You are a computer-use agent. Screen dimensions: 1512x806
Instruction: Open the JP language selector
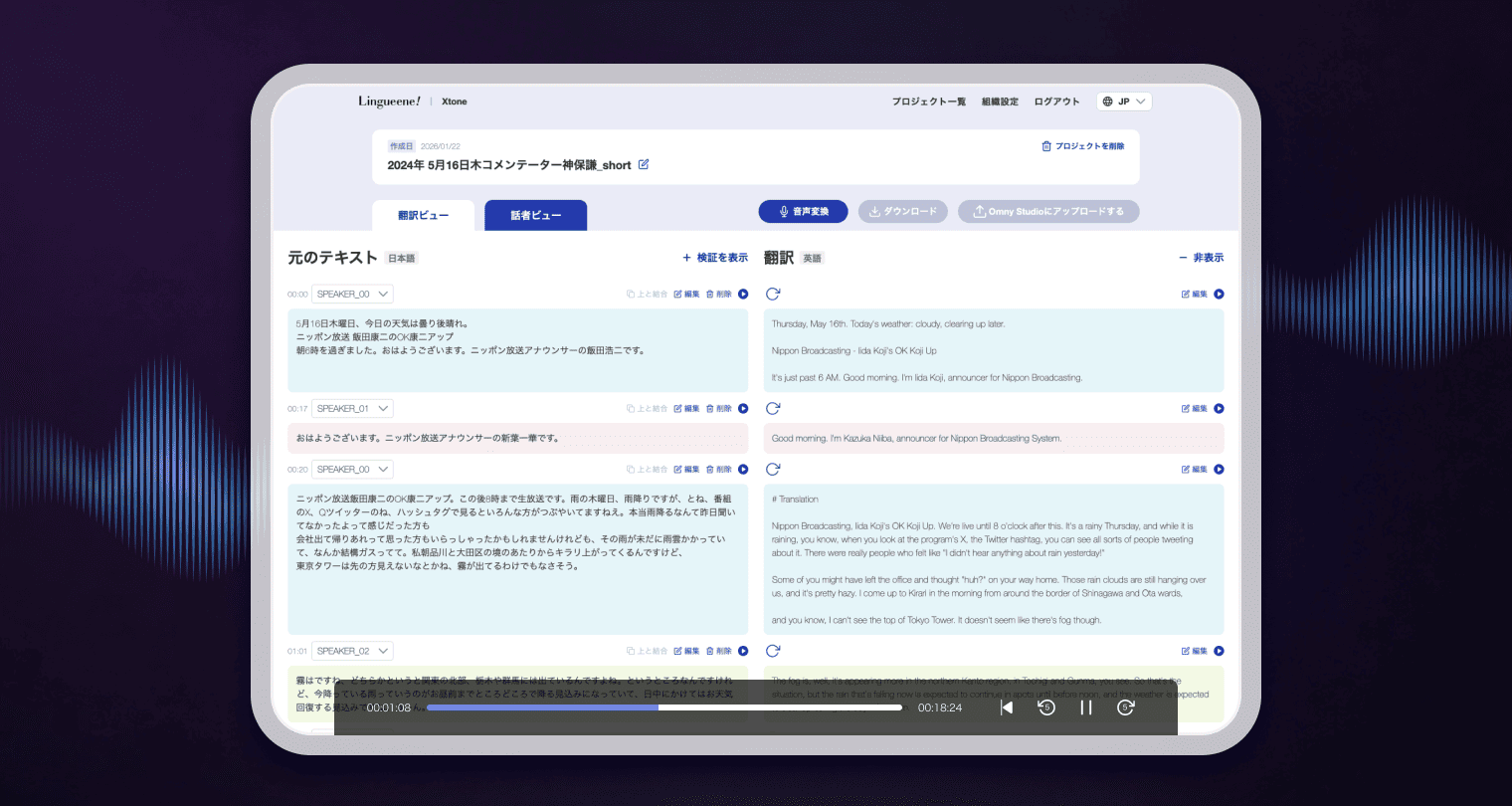tap(1124, 101)
